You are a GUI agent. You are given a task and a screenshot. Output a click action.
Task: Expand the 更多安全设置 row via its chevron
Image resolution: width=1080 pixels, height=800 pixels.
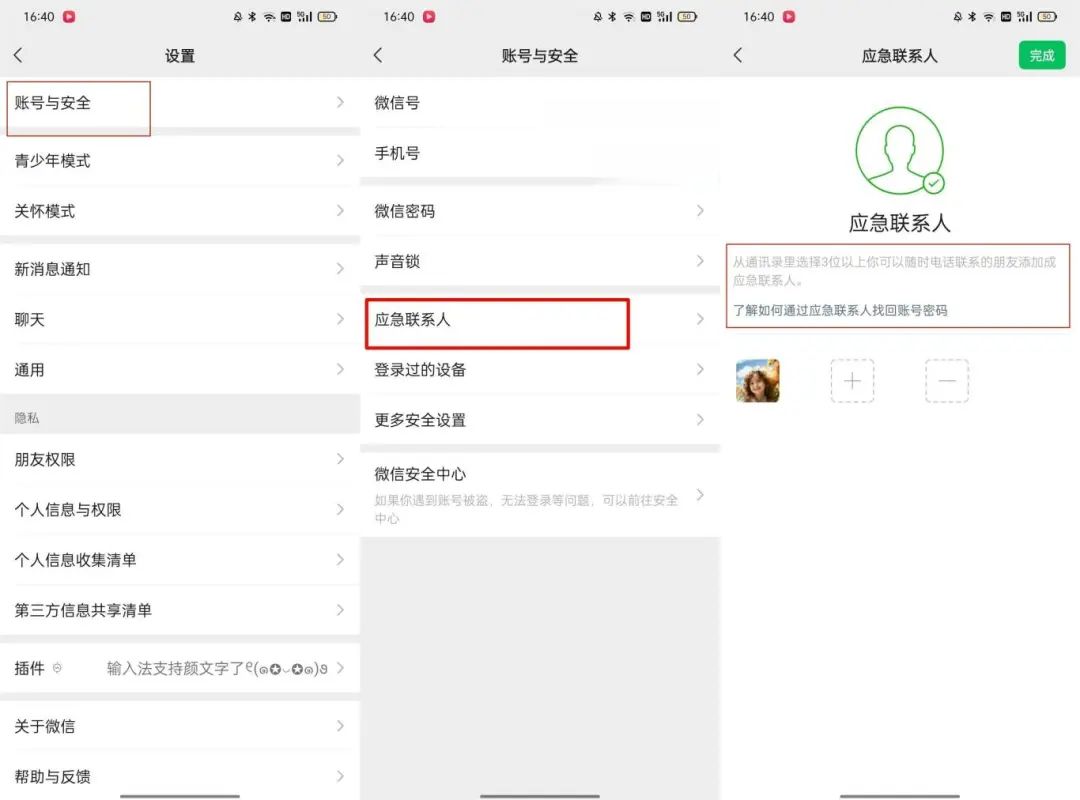tap(702, 420)
